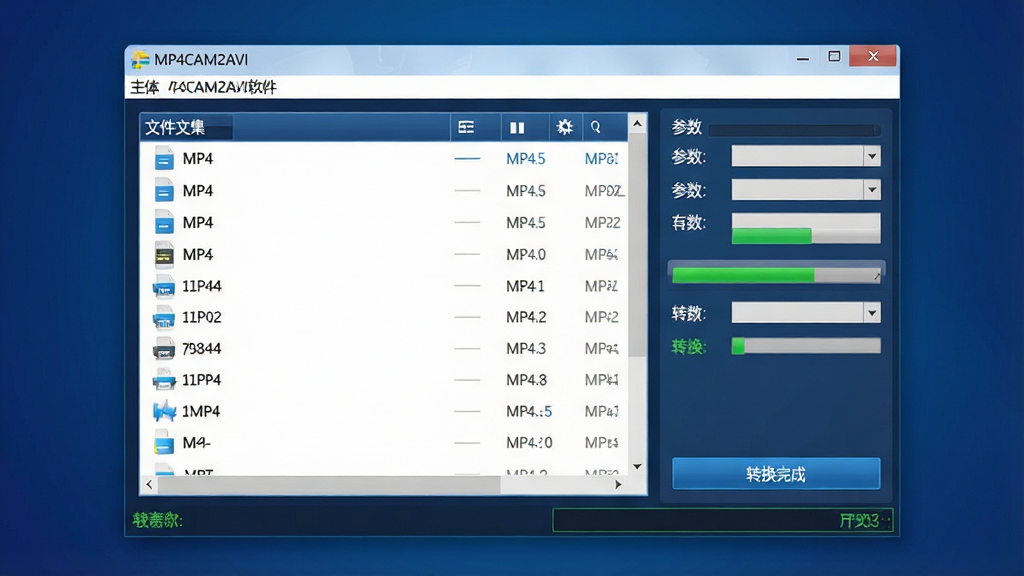Pause using the toolbar pause icon

tap(517, 127)
